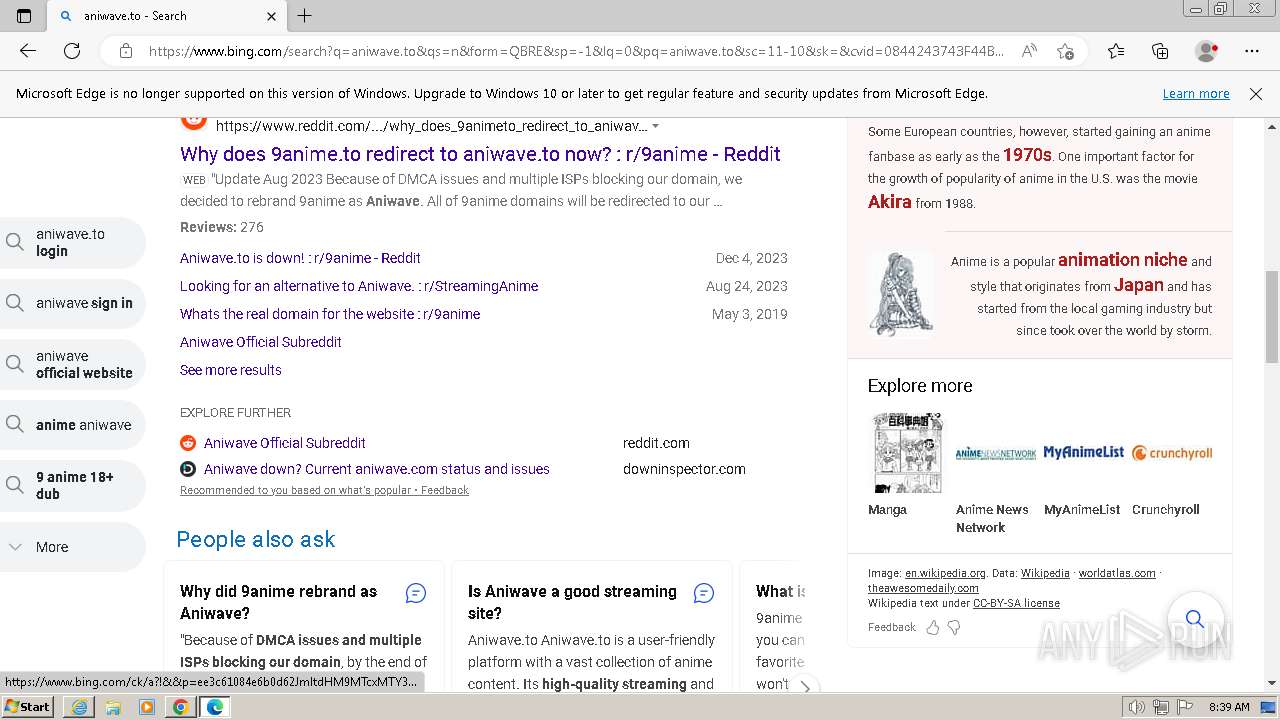The image size is (1280, 720).
Task: Open 'Looking for an alternative to Aniwave' link
Action: (359, 286)
